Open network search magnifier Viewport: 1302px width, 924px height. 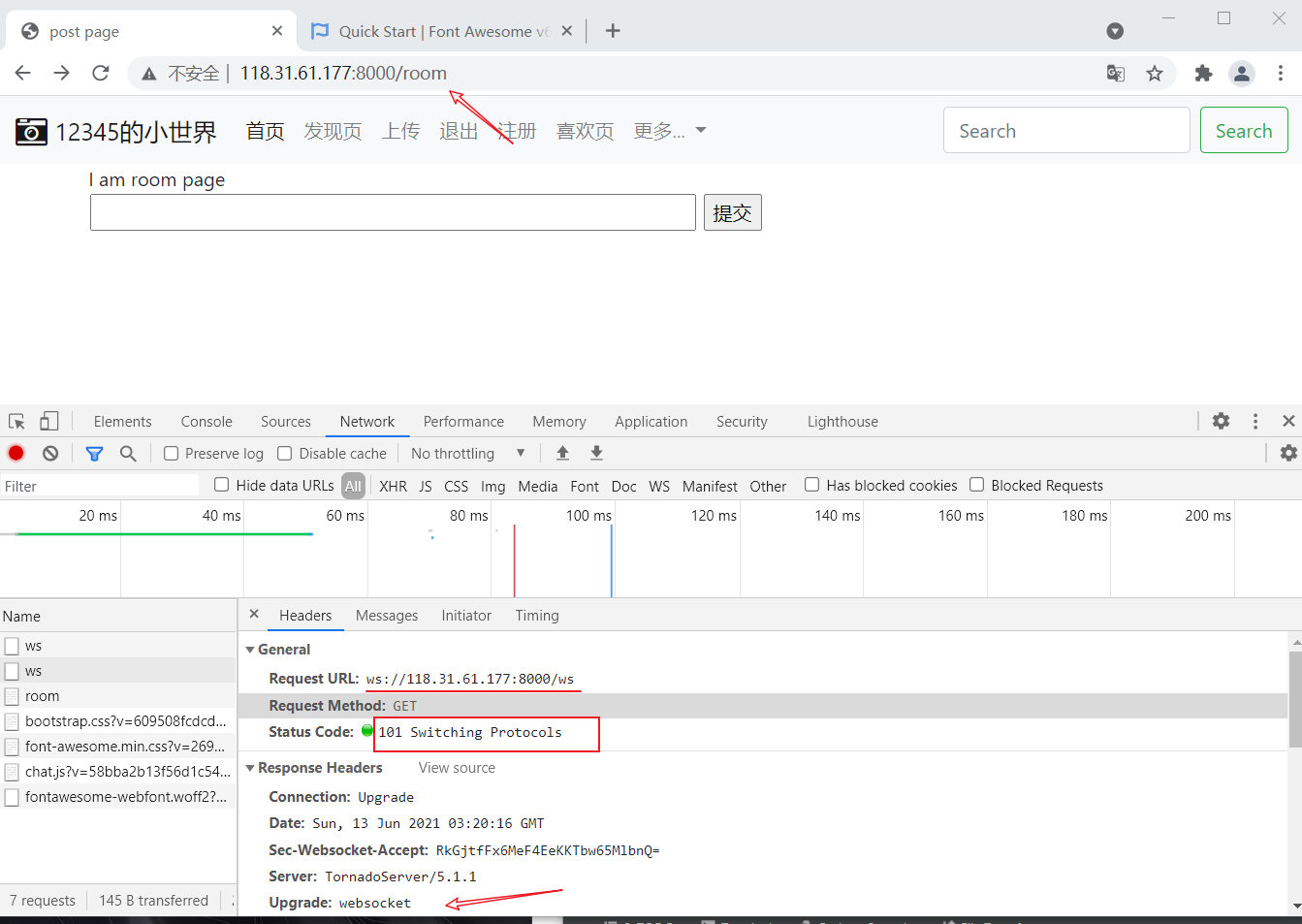(x=128, y=453)
